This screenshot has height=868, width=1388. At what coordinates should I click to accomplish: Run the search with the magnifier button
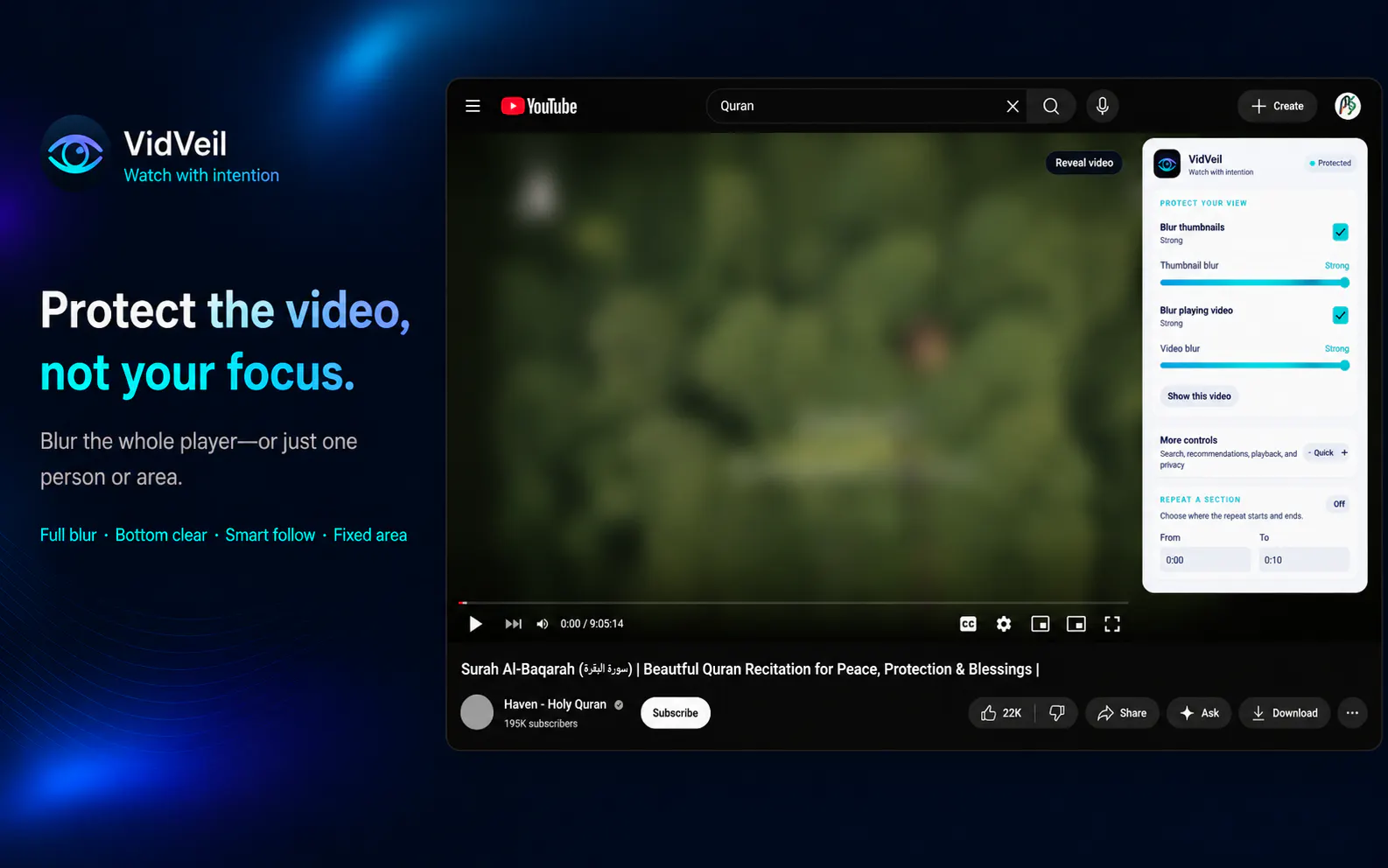1051,106
